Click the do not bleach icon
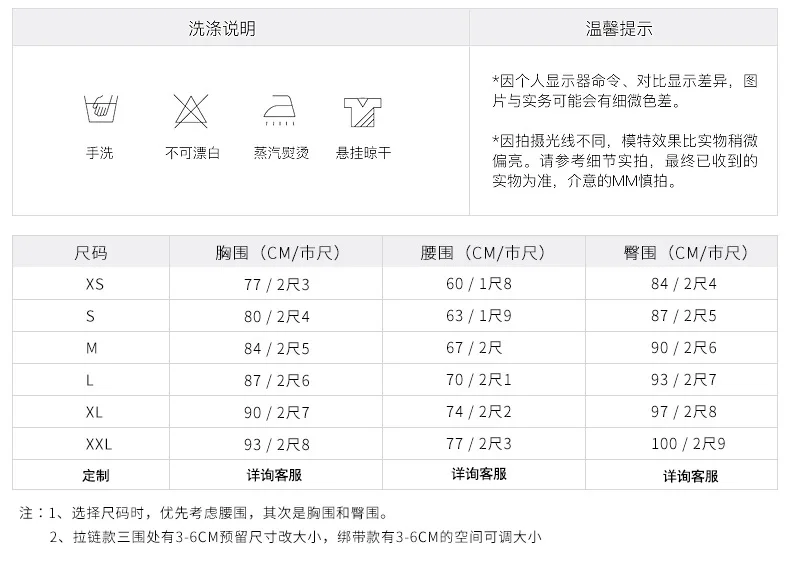This screenshot has height=578, width=790. point(191,110)
